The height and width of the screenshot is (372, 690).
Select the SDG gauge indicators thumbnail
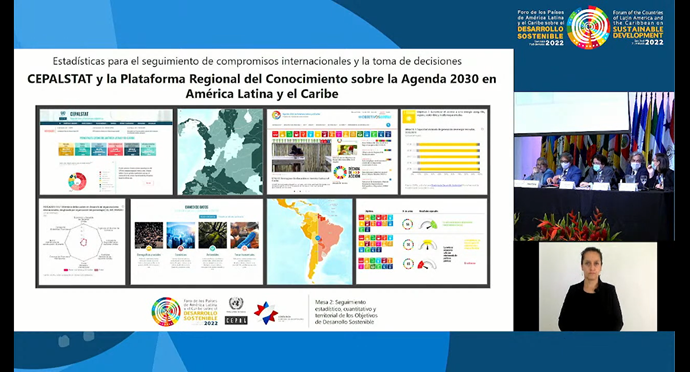pos(422,241)
